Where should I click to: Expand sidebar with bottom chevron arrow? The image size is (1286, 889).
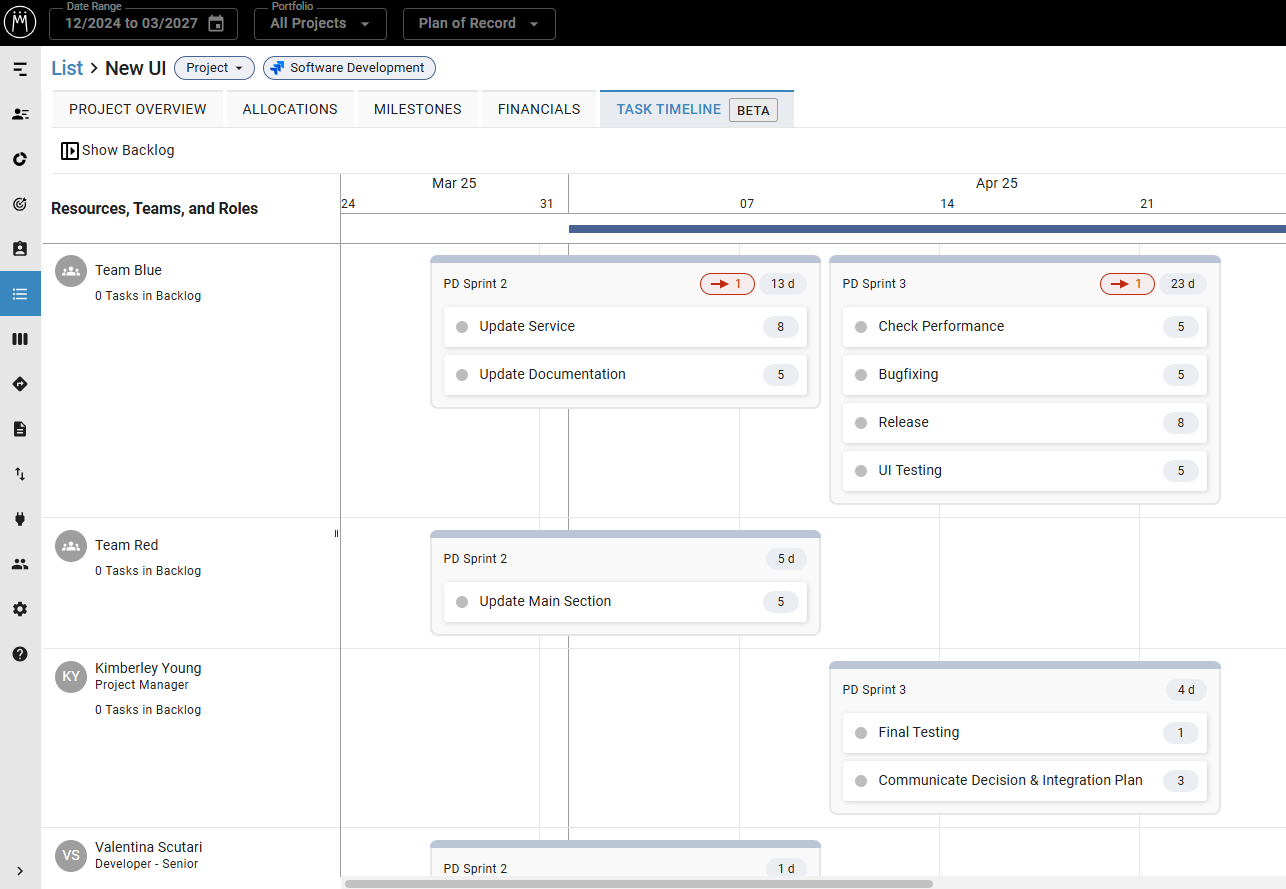20,871
